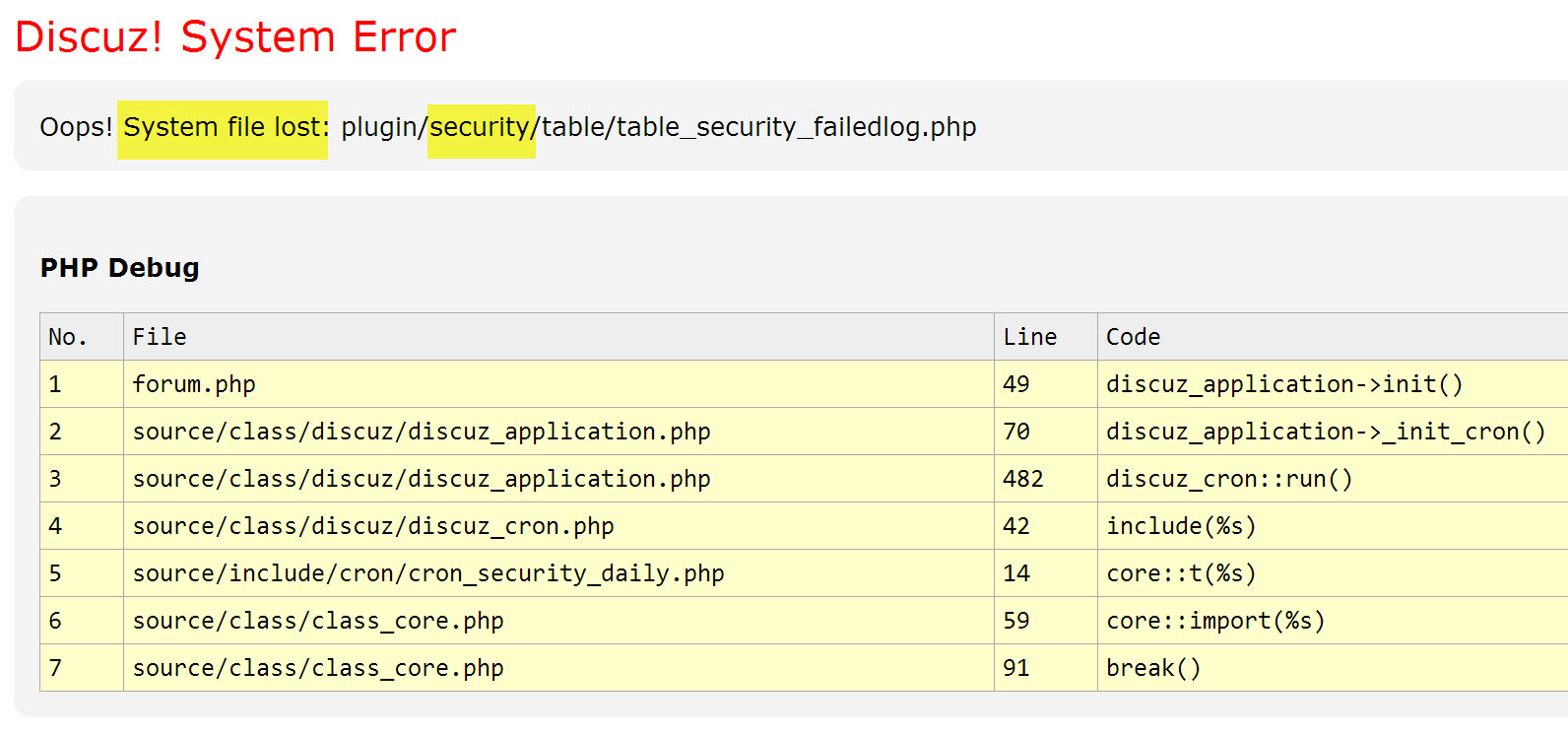Click the missing file path plugin/security/table/table_security_failedlog.php
Image resolution: width=1568 pixels, height=735 pixels.
click(659, 128)
